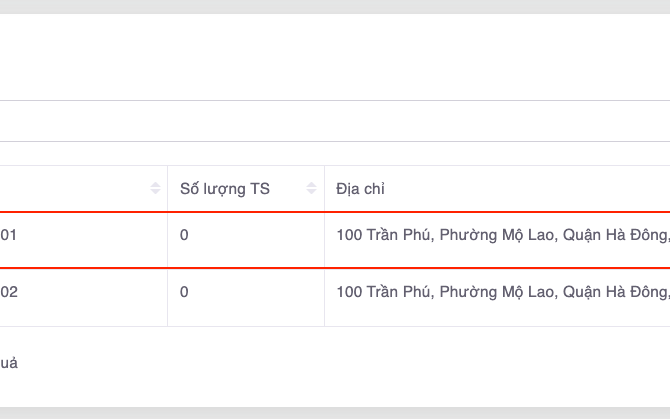
Task: Sort the table by Số lượng TS header label
Action: (224, 189)
